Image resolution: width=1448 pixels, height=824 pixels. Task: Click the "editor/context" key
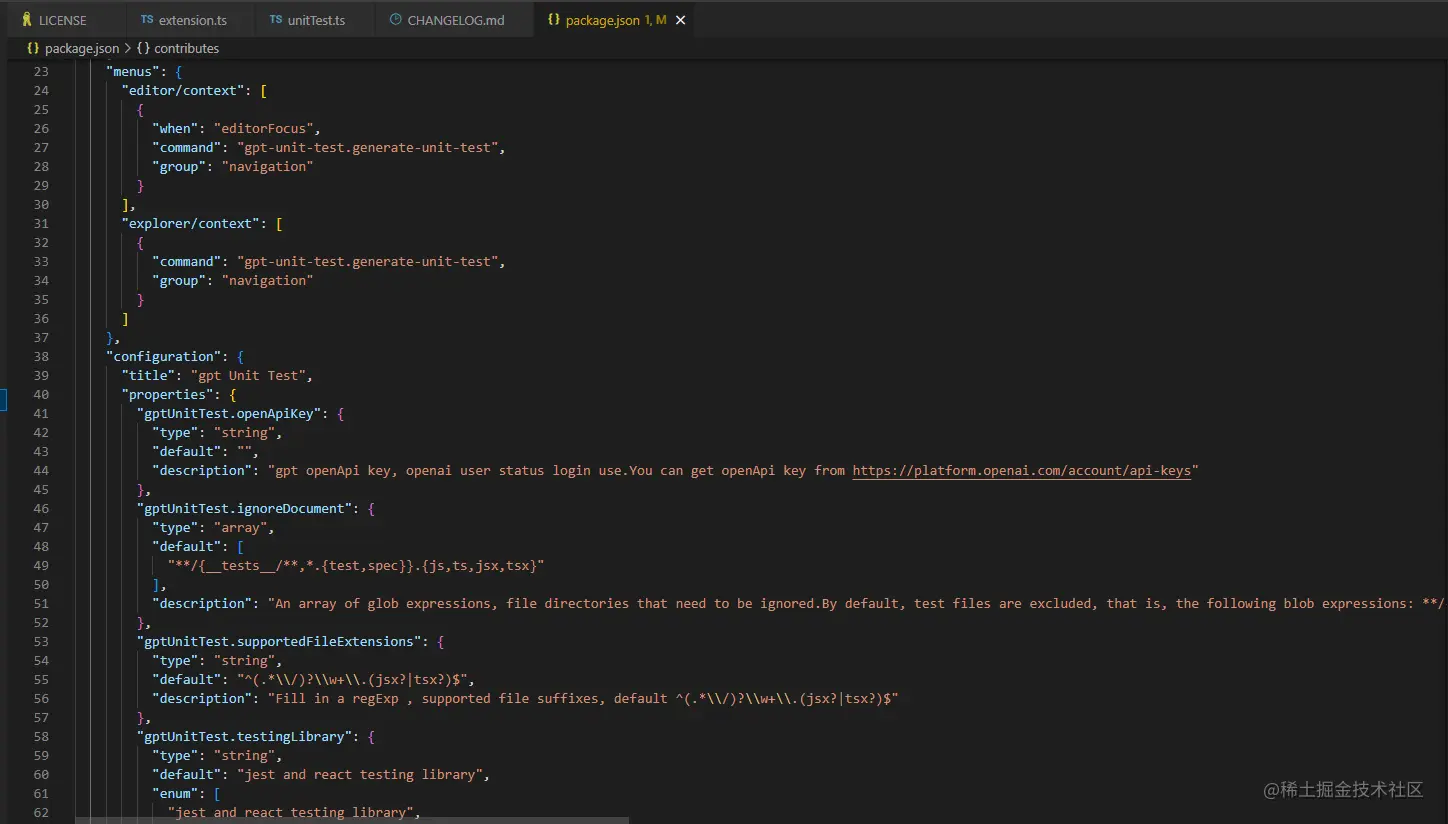tap(182, 90)
